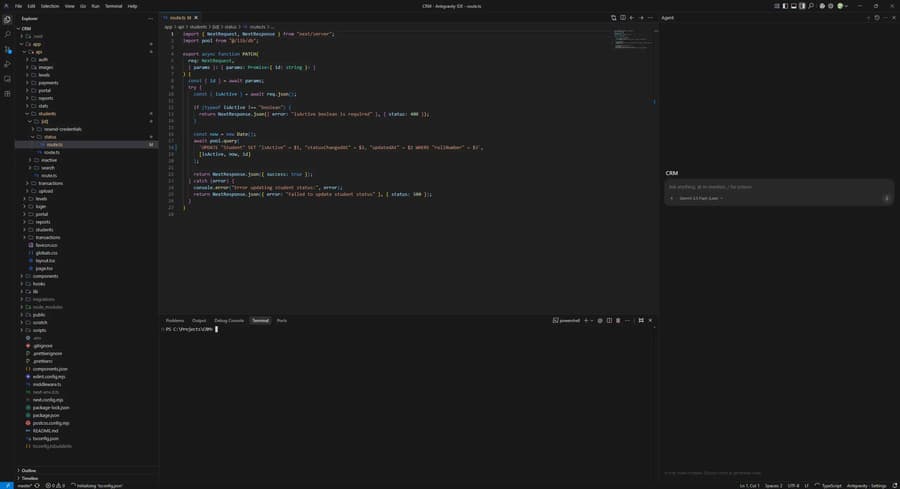The width and height of the screenshot is (900, 489).
Task: Click master branch in status bar
Action: coord(25,486)
